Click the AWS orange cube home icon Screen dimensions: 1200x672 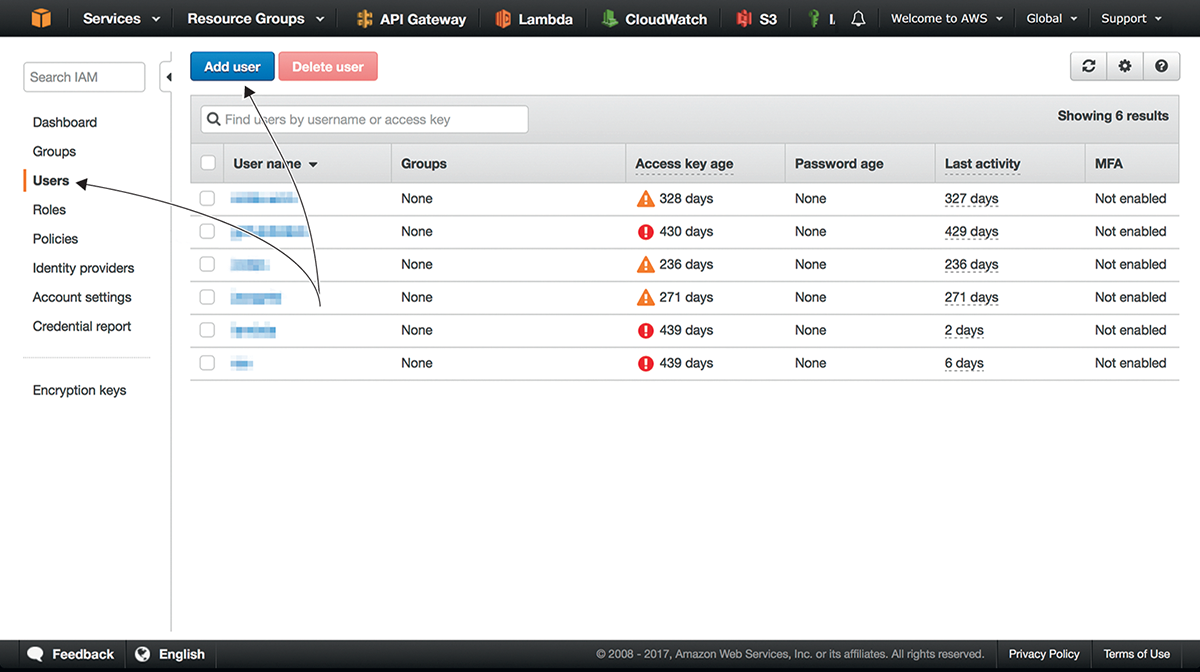click(41, 18)
